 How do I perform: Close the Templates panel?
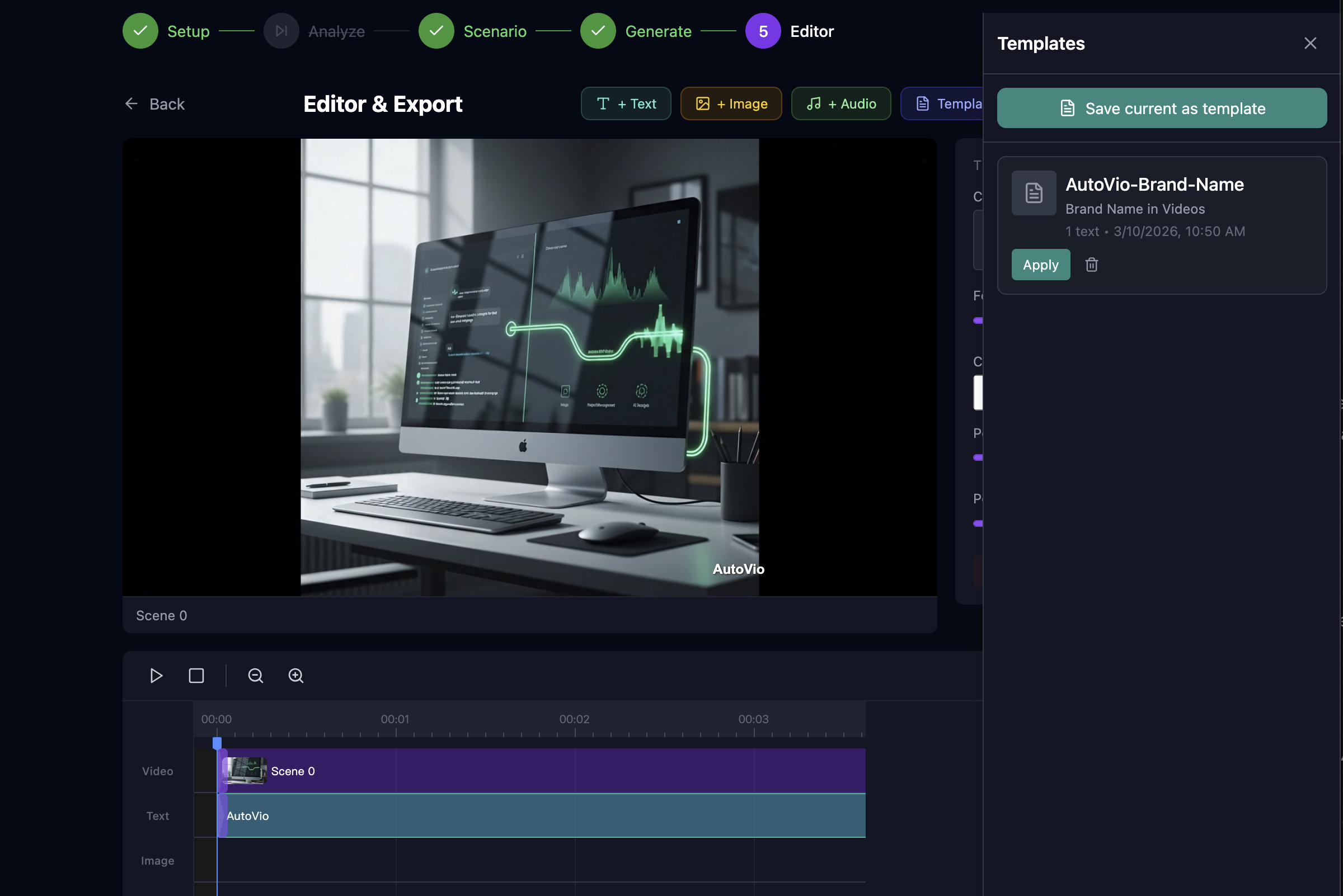pos(1310,44)
